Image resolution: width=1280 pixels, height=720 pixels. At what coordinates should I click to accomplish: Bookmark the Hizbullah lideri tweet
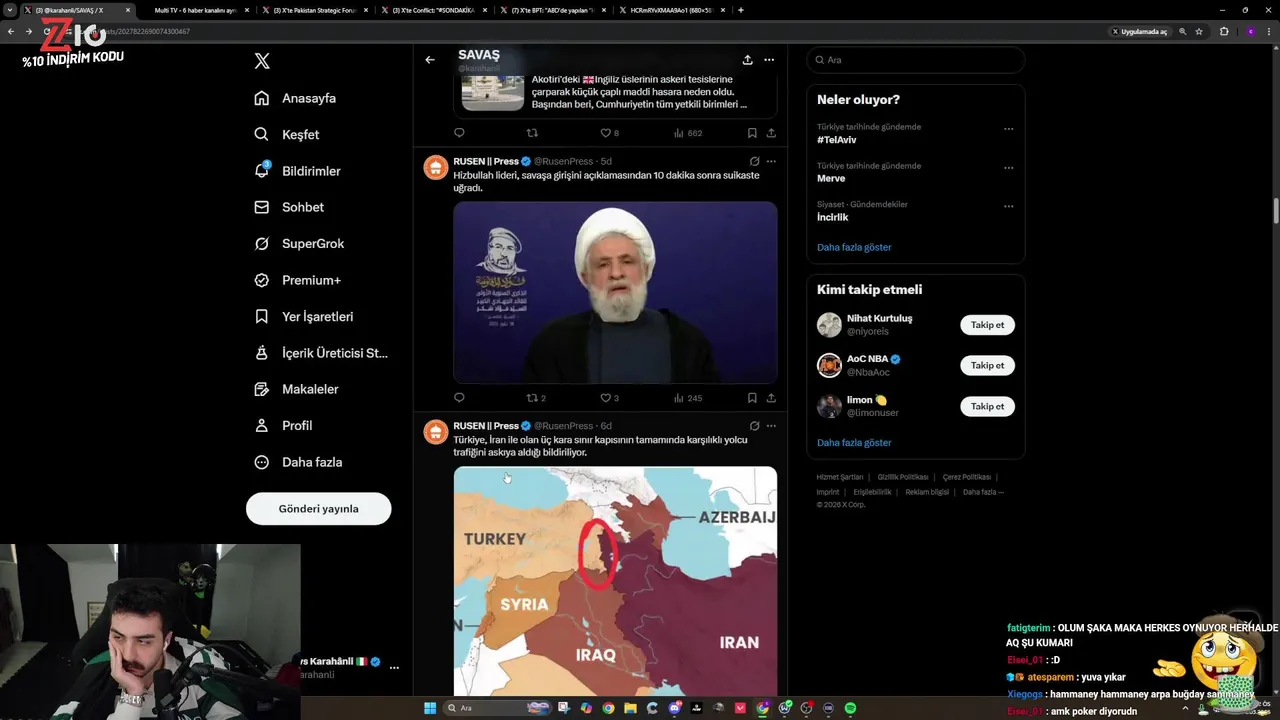752,398
